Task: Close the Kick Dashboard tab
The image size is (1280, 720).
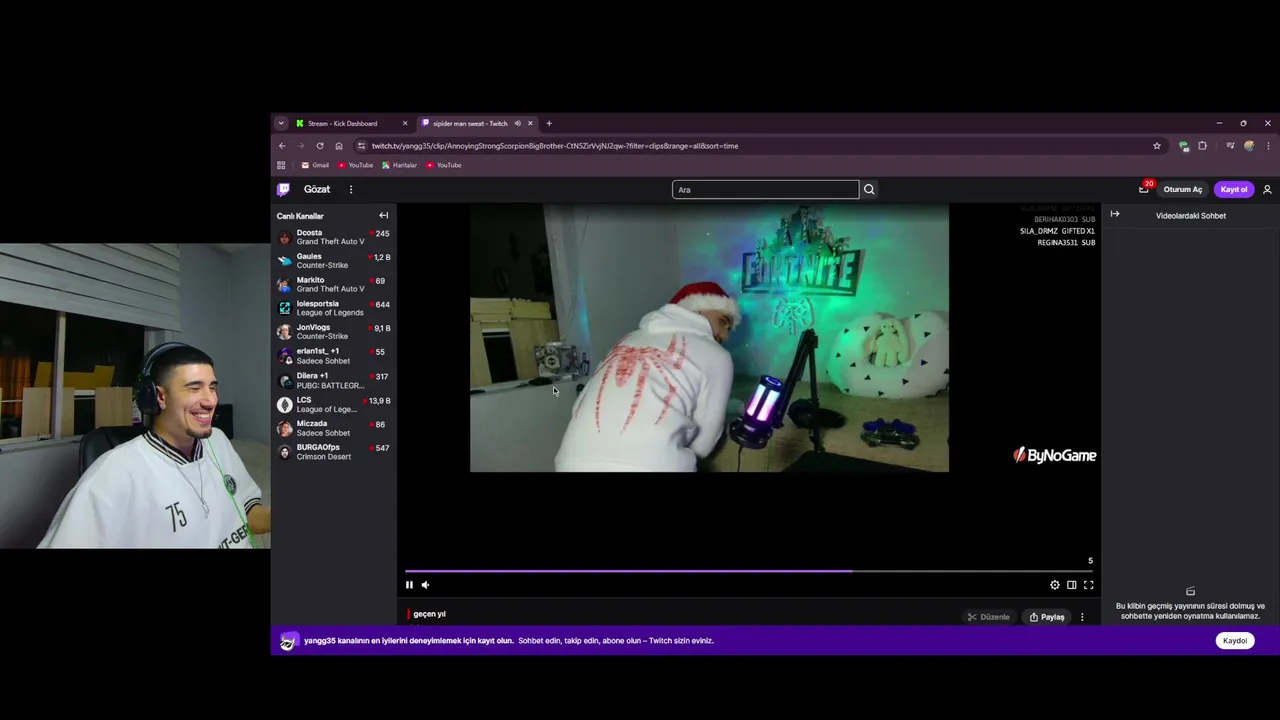Action: tap(405, 123)
